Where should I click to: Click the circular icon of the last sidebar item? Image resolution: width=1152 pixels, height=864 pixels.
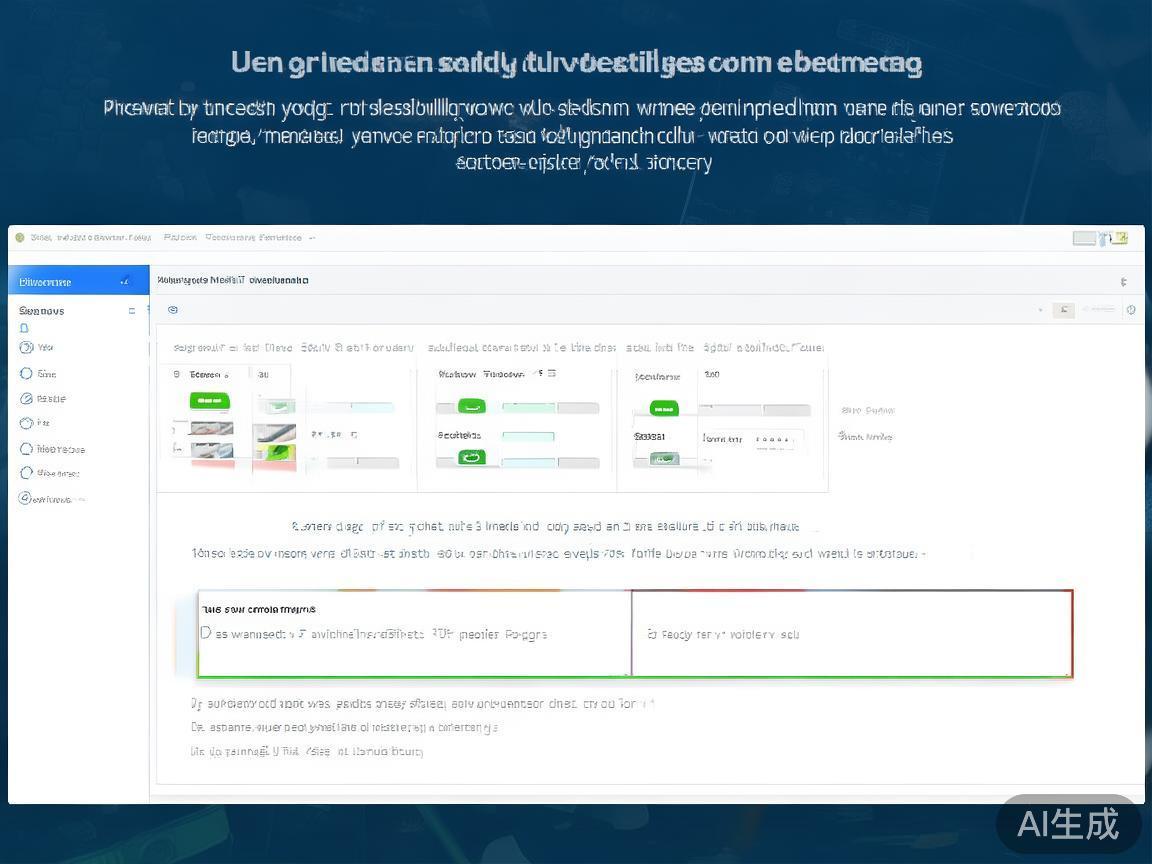[x=25, y=498]
